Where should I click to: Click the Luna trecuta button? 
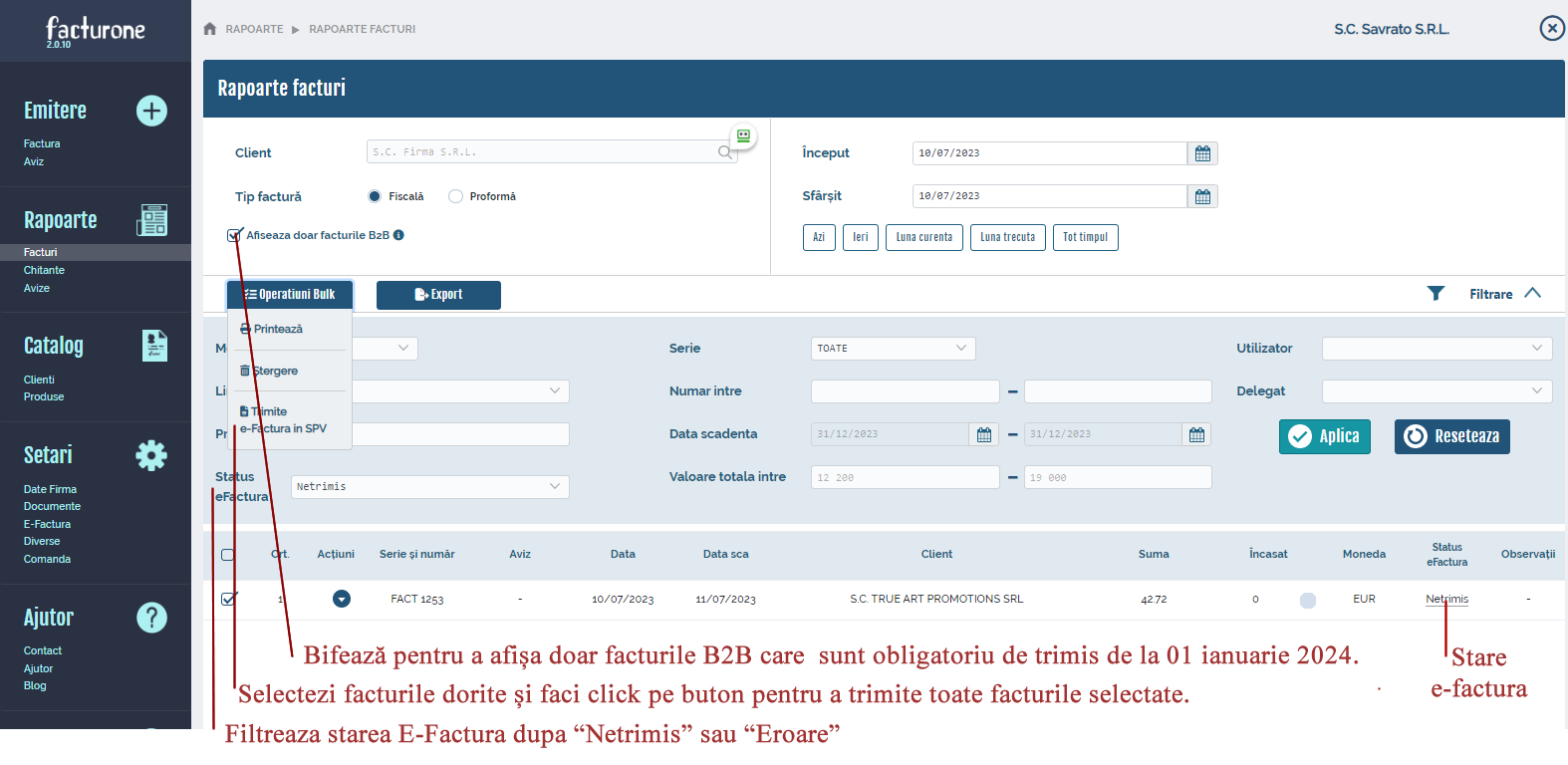(1008, 237)
